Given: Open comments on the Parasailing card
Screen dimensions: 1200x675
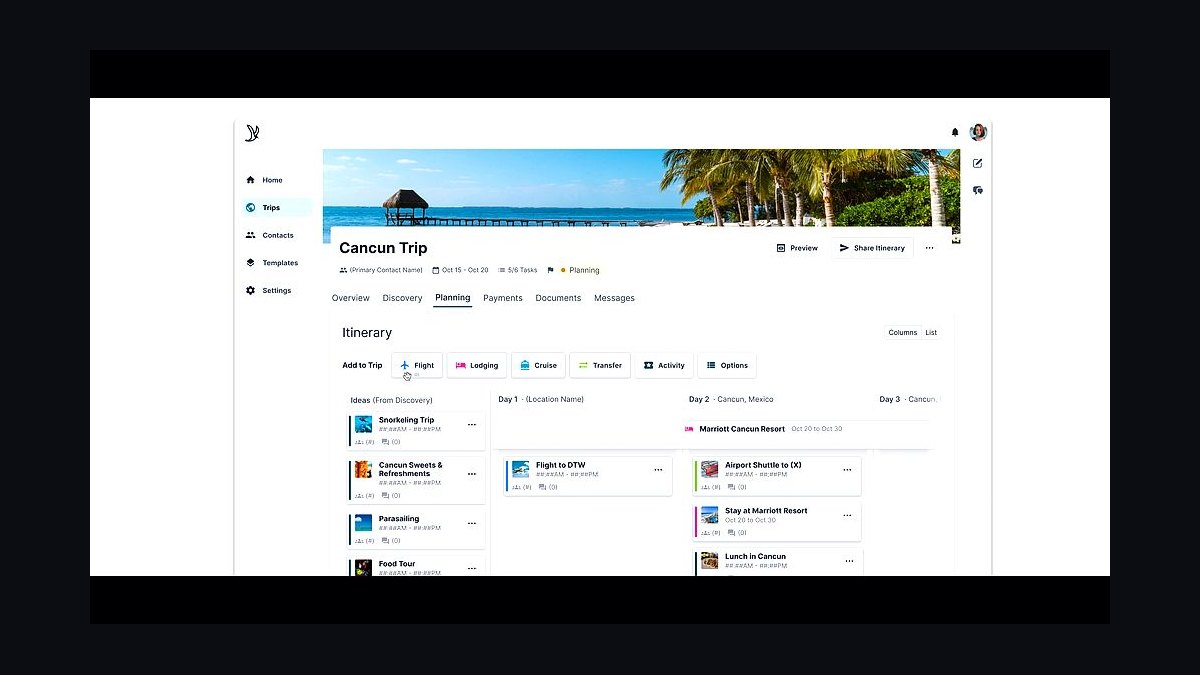Looking at the screenshot, I should pos(391,541).
